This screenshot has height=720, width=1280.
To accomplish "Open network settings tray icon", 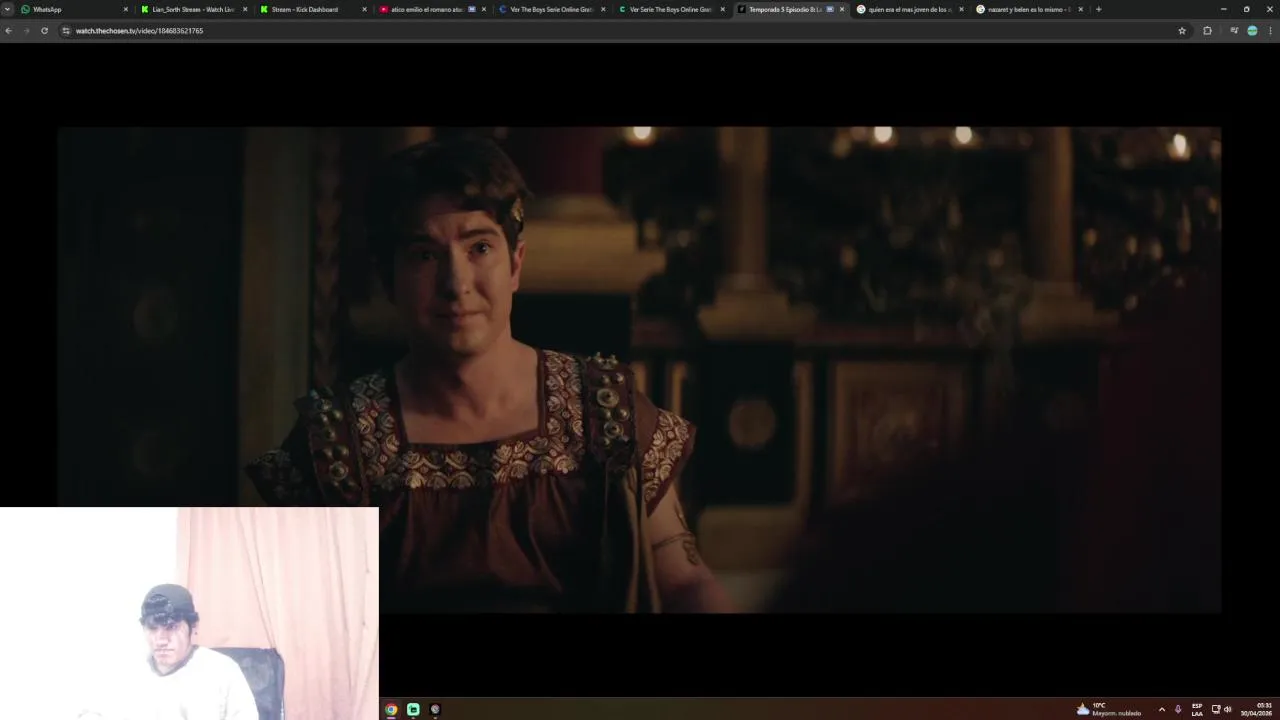I will pyautogui.click(x=1216, y=709).
